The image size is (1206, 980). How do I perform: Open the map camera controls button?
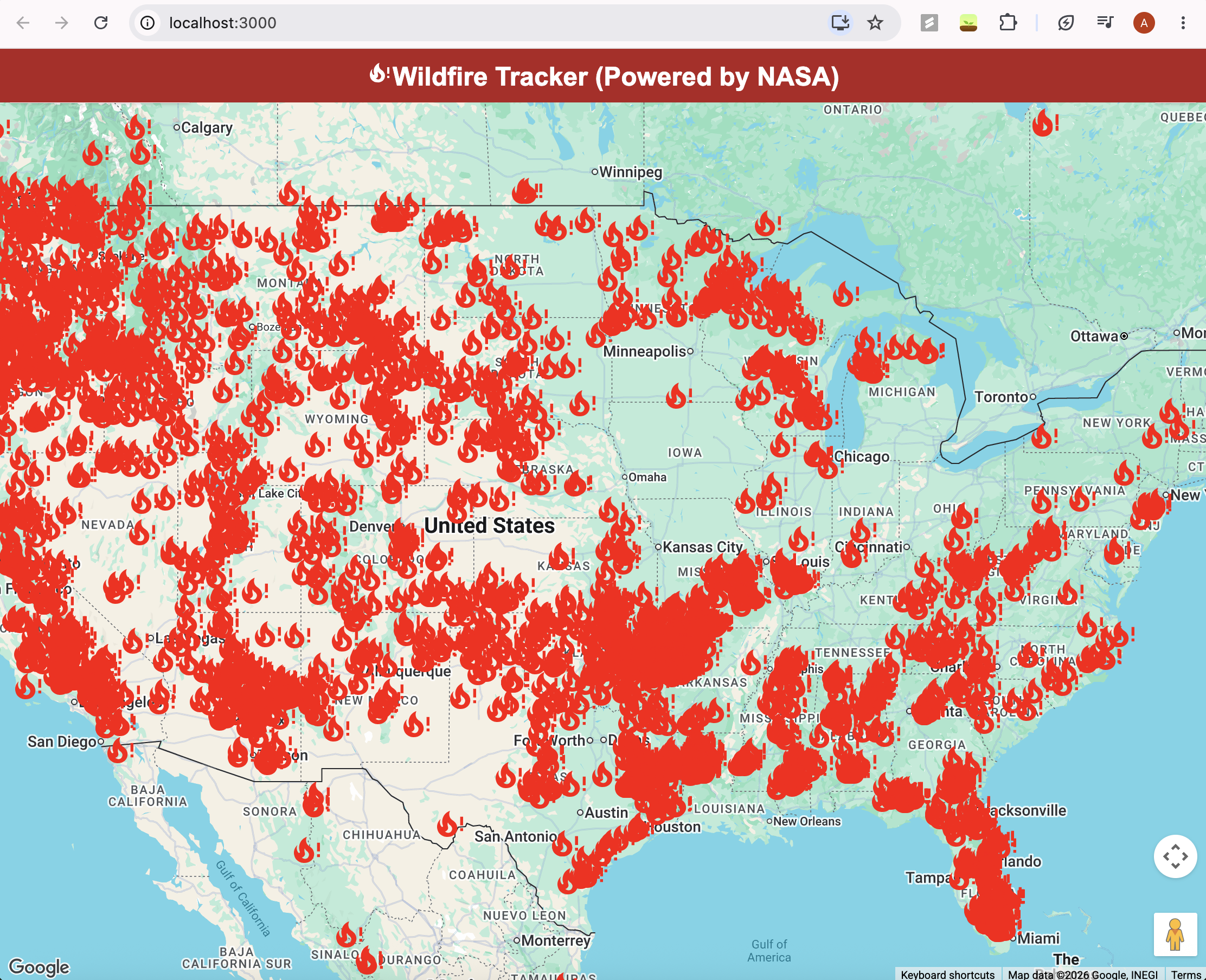coord(1175,856)
